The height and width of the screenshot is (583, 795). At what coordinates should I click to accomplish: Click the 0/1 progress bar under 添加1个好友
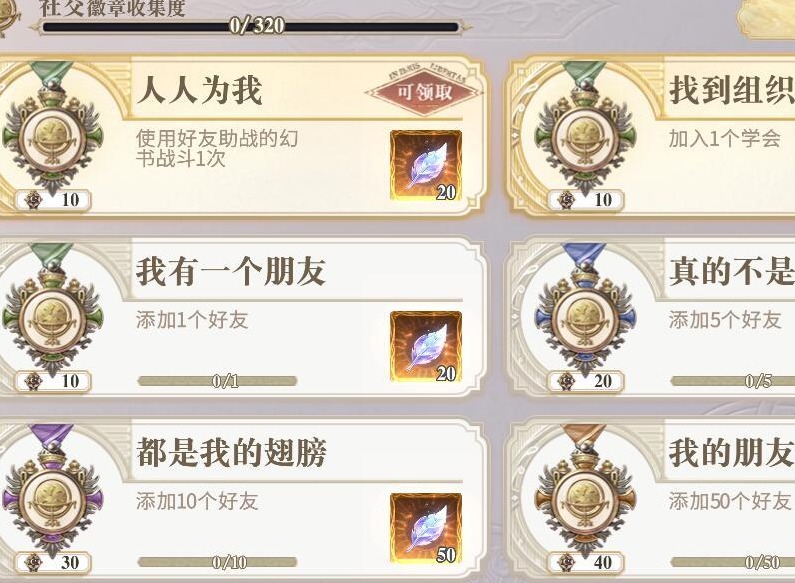pyautogui.click(x=217, y=381)
